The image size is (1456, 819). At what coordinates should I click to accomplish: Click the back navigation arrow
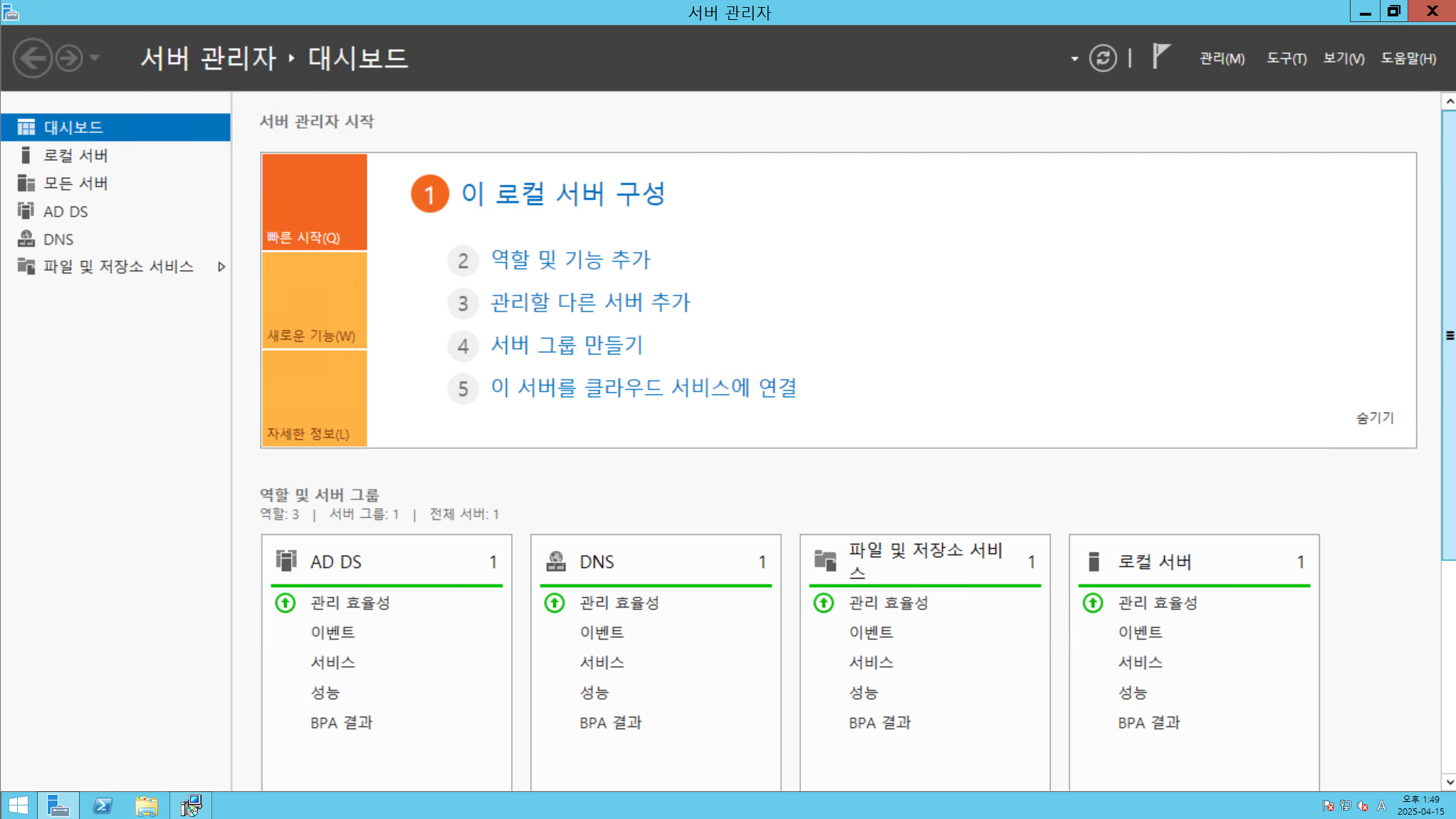tap(32, 58)
